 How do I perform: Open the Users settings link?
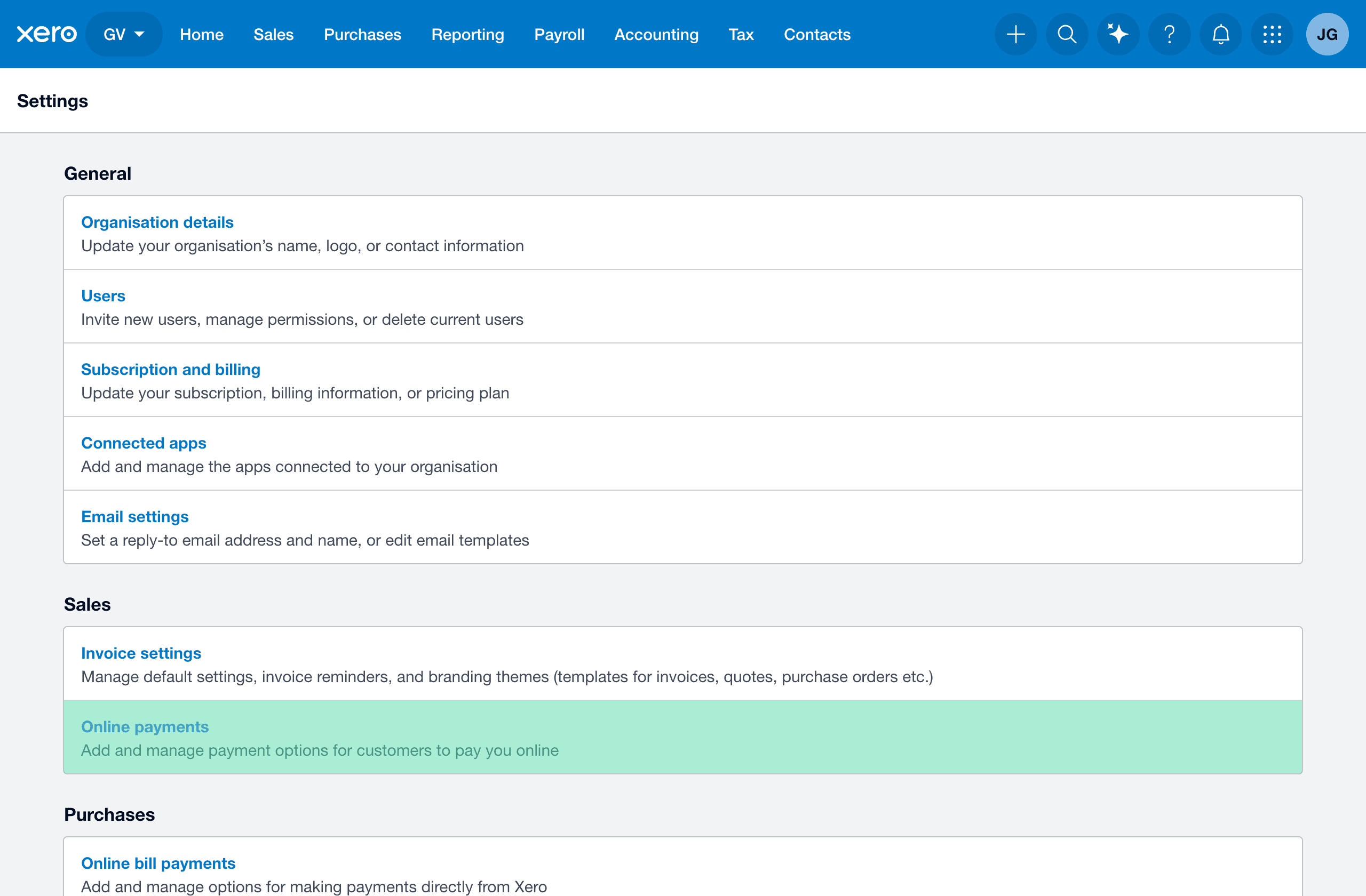coord(103,295)
